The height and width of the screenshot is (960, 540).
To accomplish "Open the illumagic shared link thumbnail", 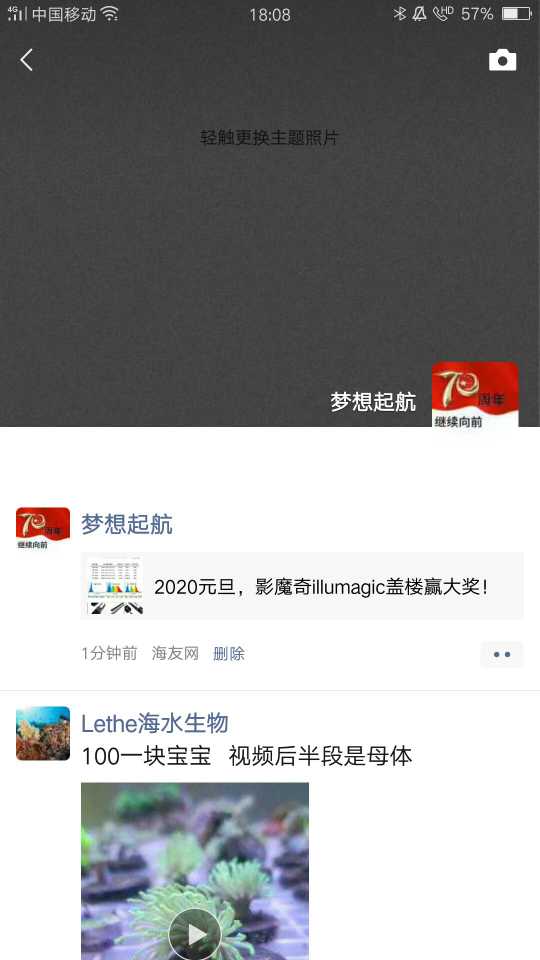I will 115,586.
